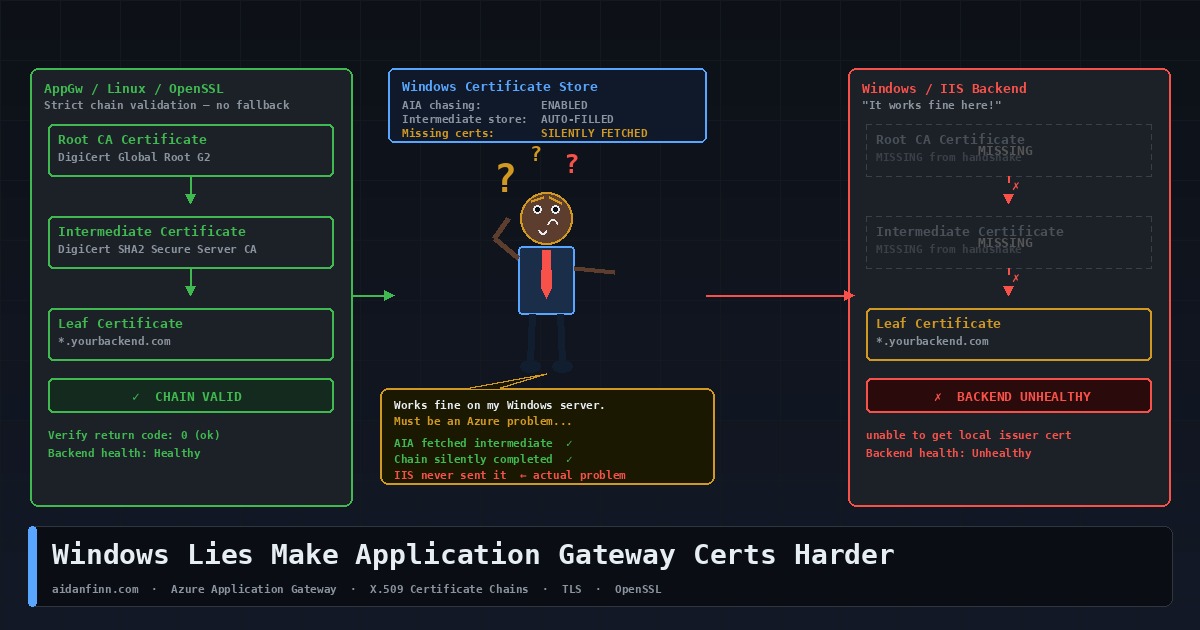Click the TLS footer tag
Screen dimensions: 1200x630
[571, 589]
